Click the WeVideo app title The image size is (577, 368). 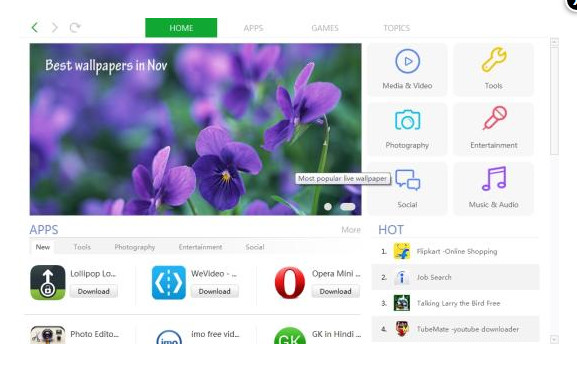(x=214, y=274)
